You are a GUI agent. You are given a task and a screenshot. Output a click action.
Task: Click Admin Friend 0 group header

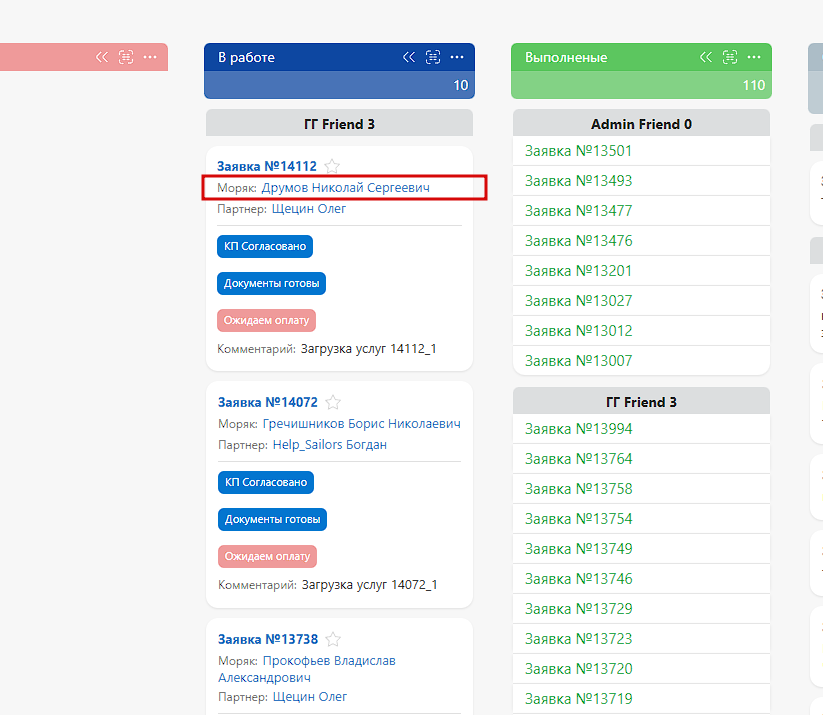pos(641,124)
